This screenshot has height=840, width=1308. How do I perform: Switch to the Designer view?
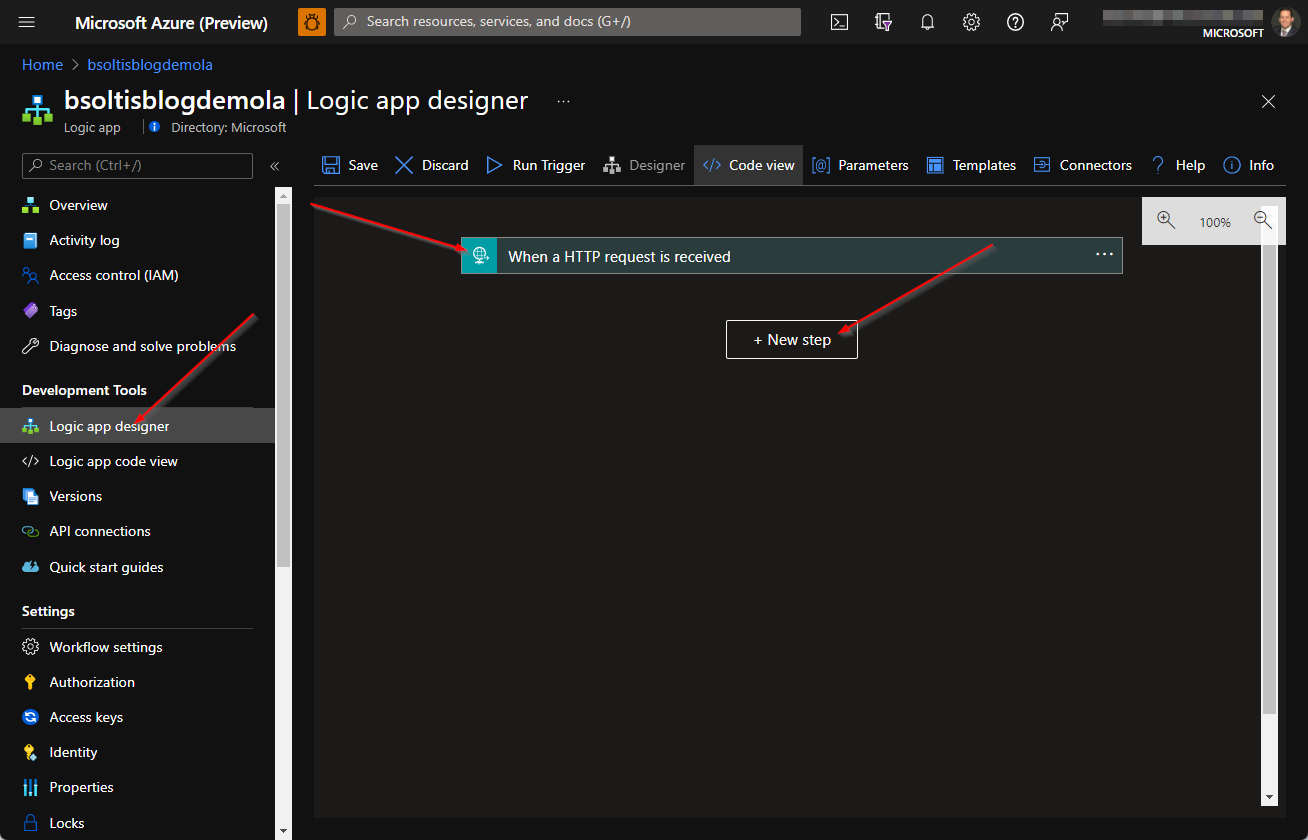coord(644,165)
